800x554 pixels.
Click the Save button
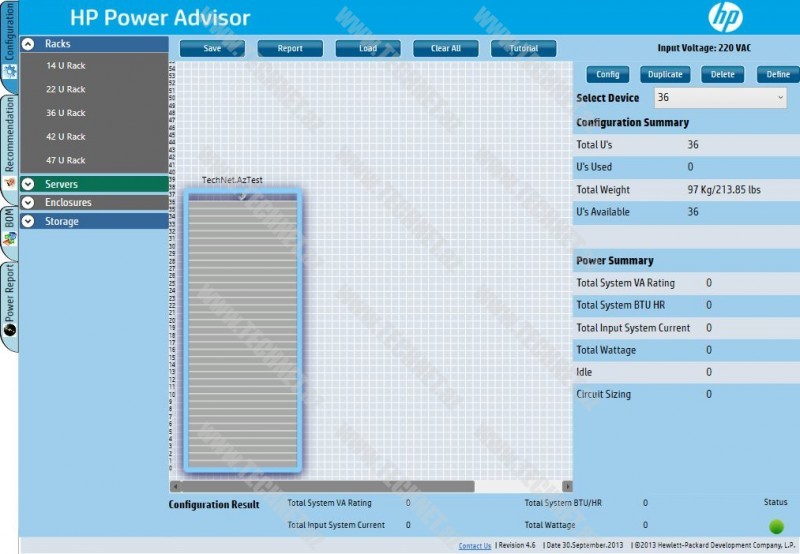[x=212, y=48]
